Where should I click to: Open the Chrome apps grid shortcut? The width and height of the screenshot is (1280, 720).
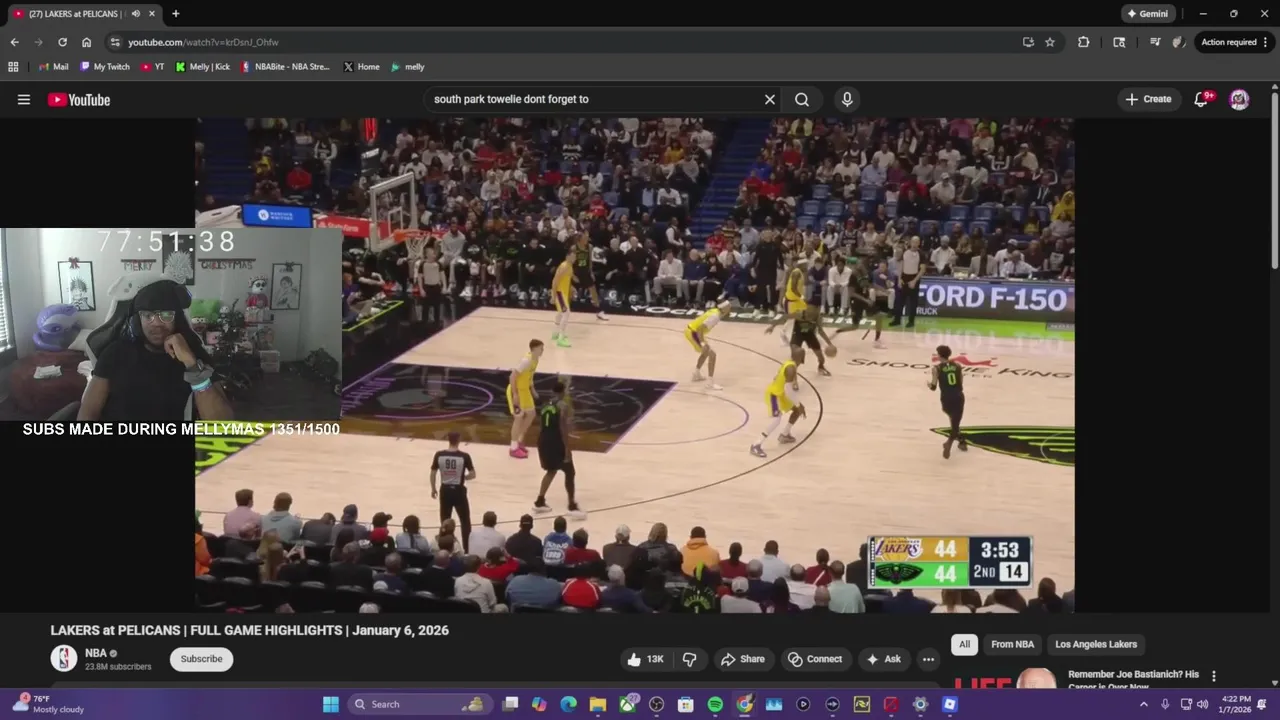pyautogui.click(x=13, y=67)
